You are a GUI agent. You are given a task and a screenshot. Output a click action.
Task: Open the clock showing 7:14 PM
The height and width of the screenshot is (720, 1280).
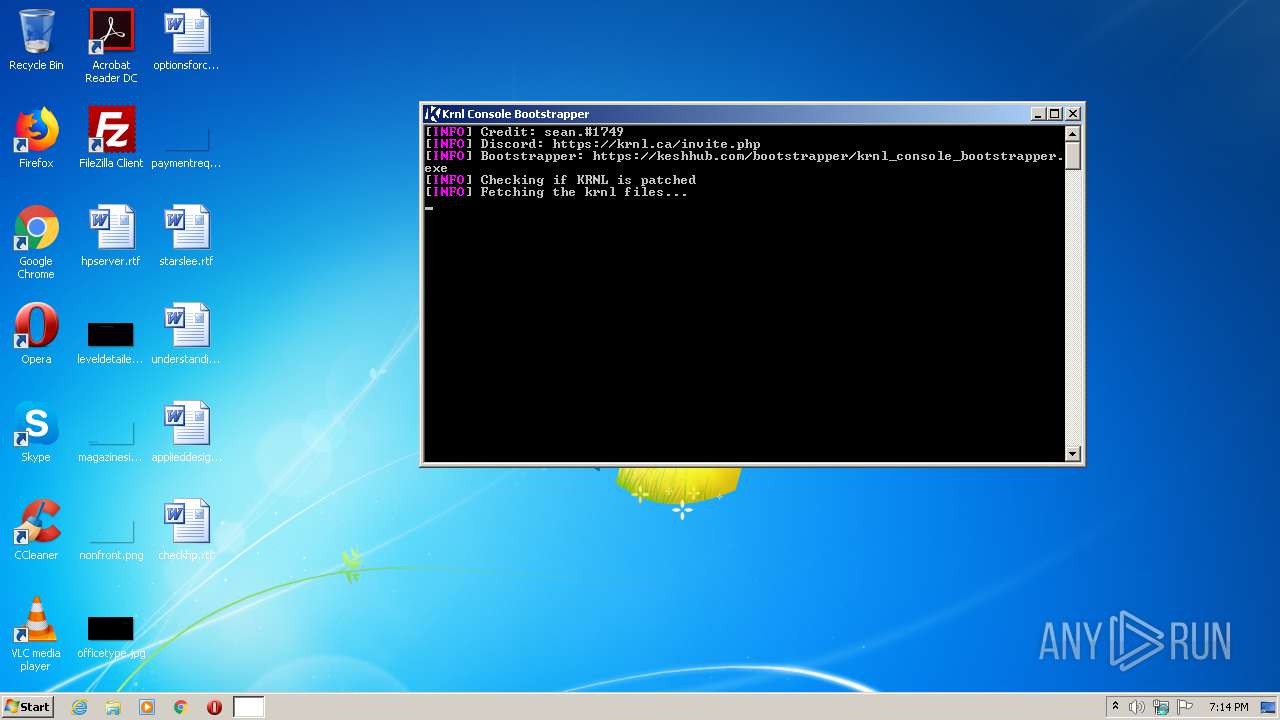point(1228,707)
